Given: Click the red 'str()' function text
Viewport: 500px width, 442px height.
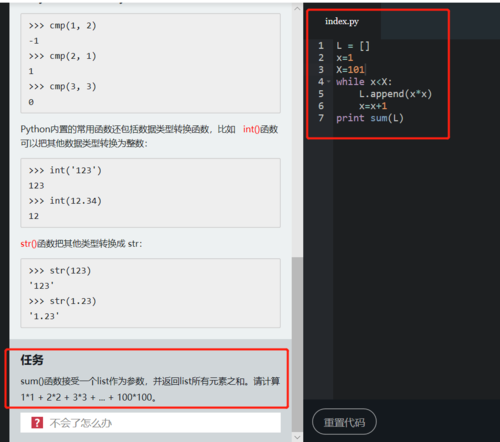Looking at the screenshot, I should tap(28, 244).
